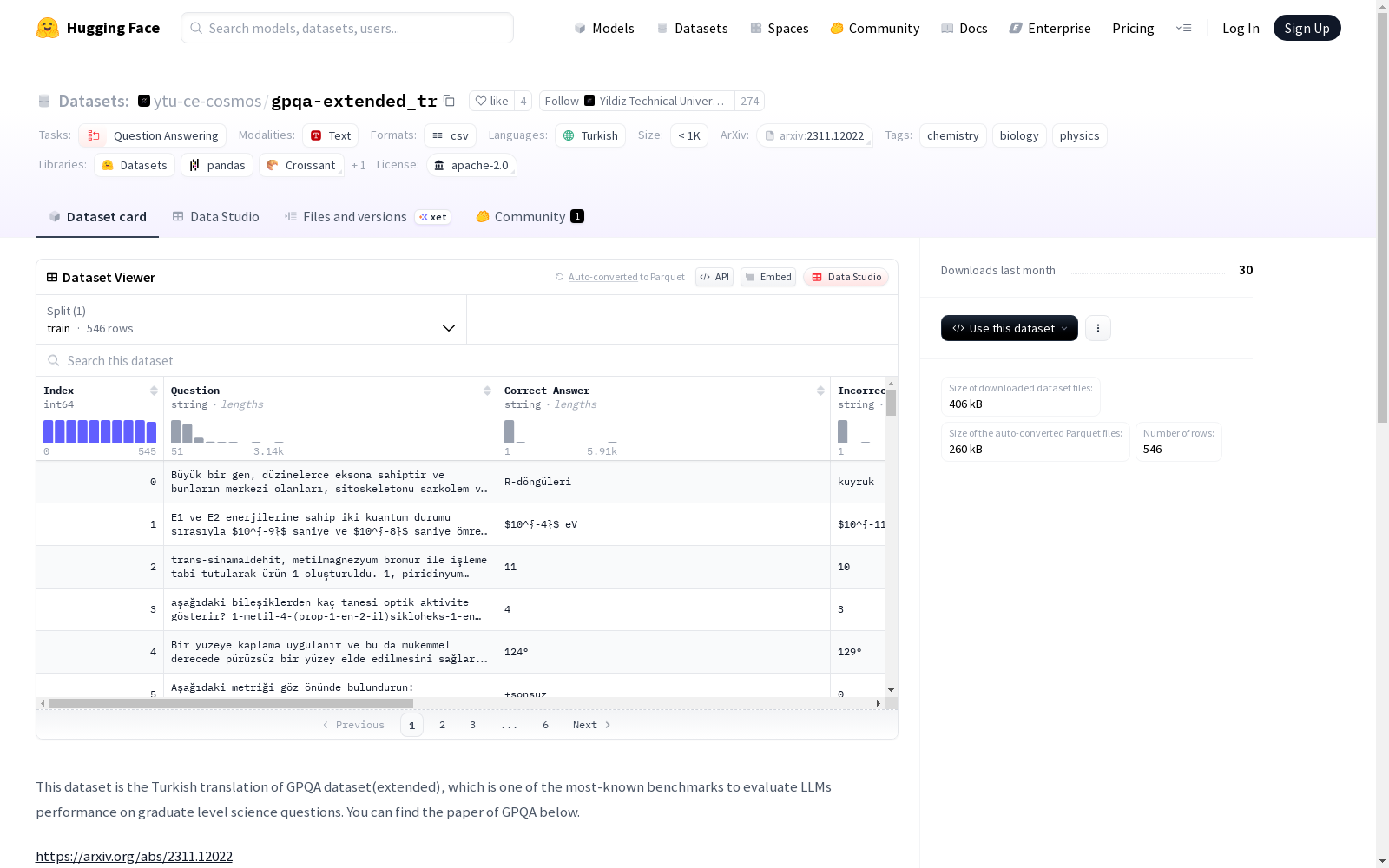Focus the Search this dataset field
1389x868 pixels.
[467, 360]
